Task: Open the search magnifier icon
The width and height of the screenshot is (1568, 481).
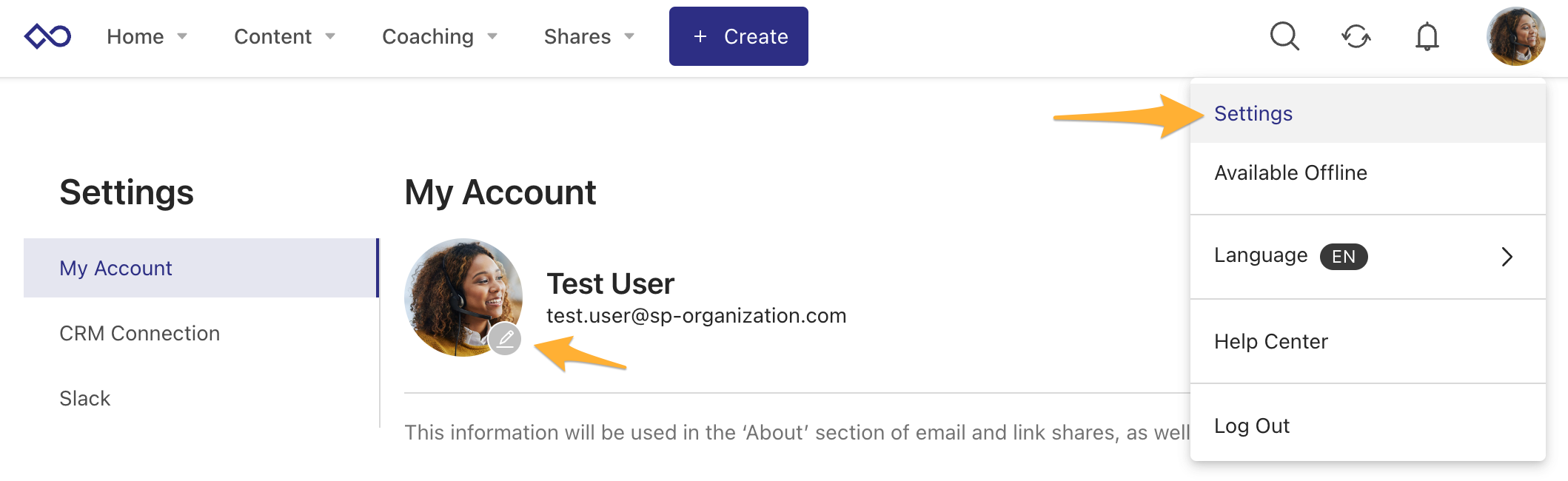Action: click(x=1284, y=36)
